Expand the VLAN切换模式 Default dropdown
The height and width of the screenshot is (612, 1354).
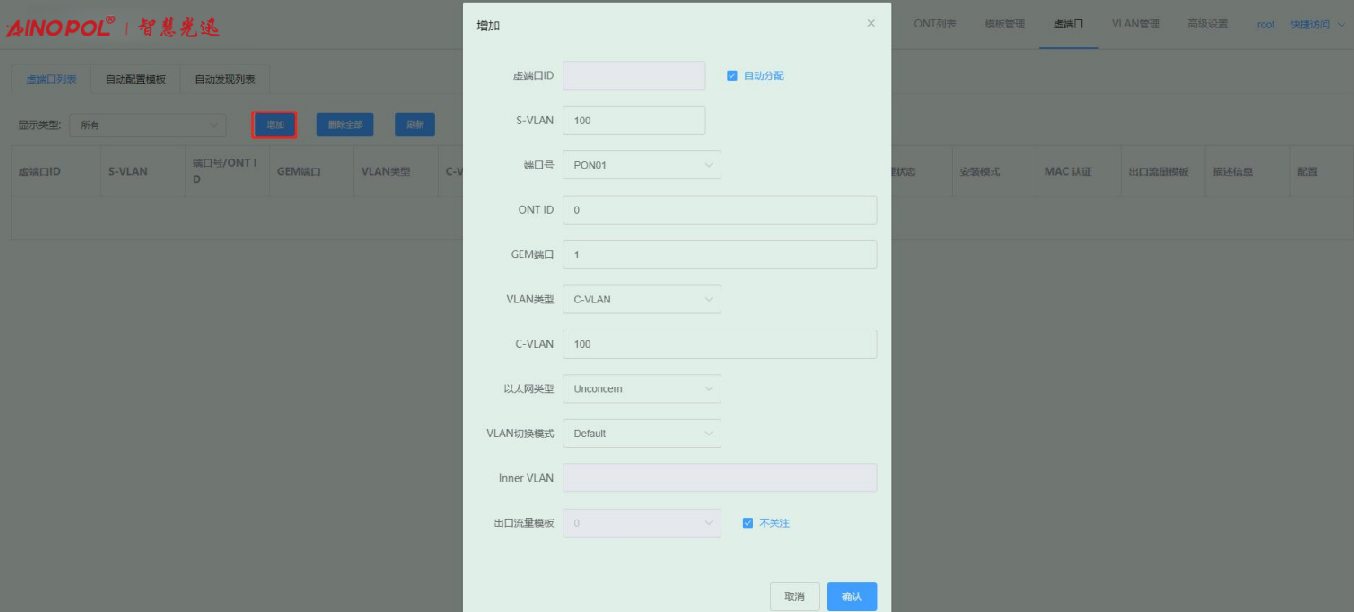coord(641,434)
